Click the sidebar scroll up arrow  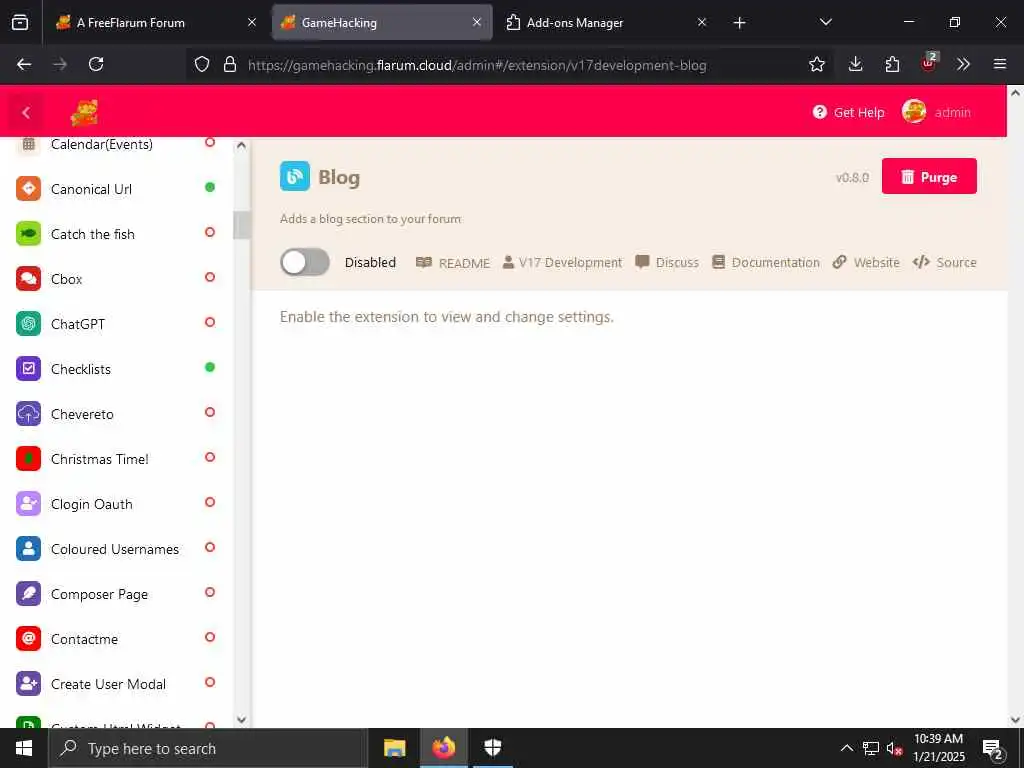coord(241,145)
